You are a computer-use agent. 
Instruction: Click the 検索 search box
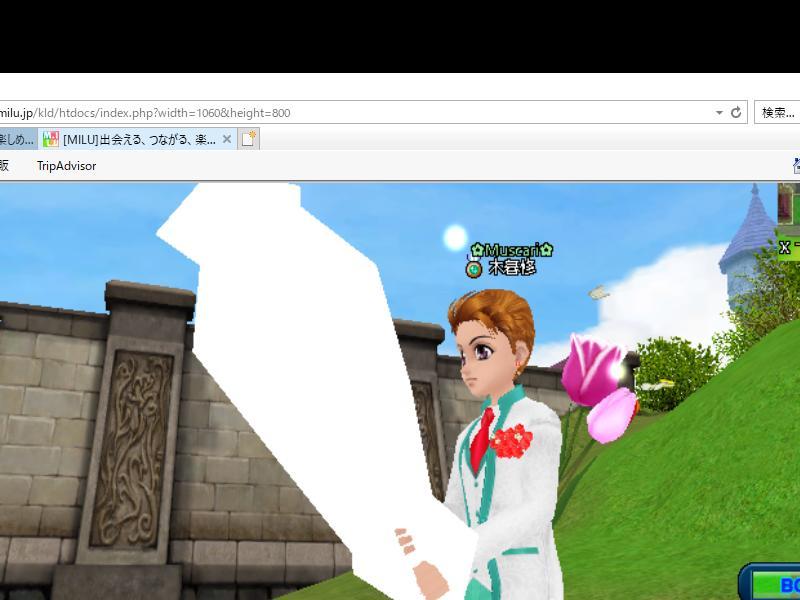tap(777, 113)
